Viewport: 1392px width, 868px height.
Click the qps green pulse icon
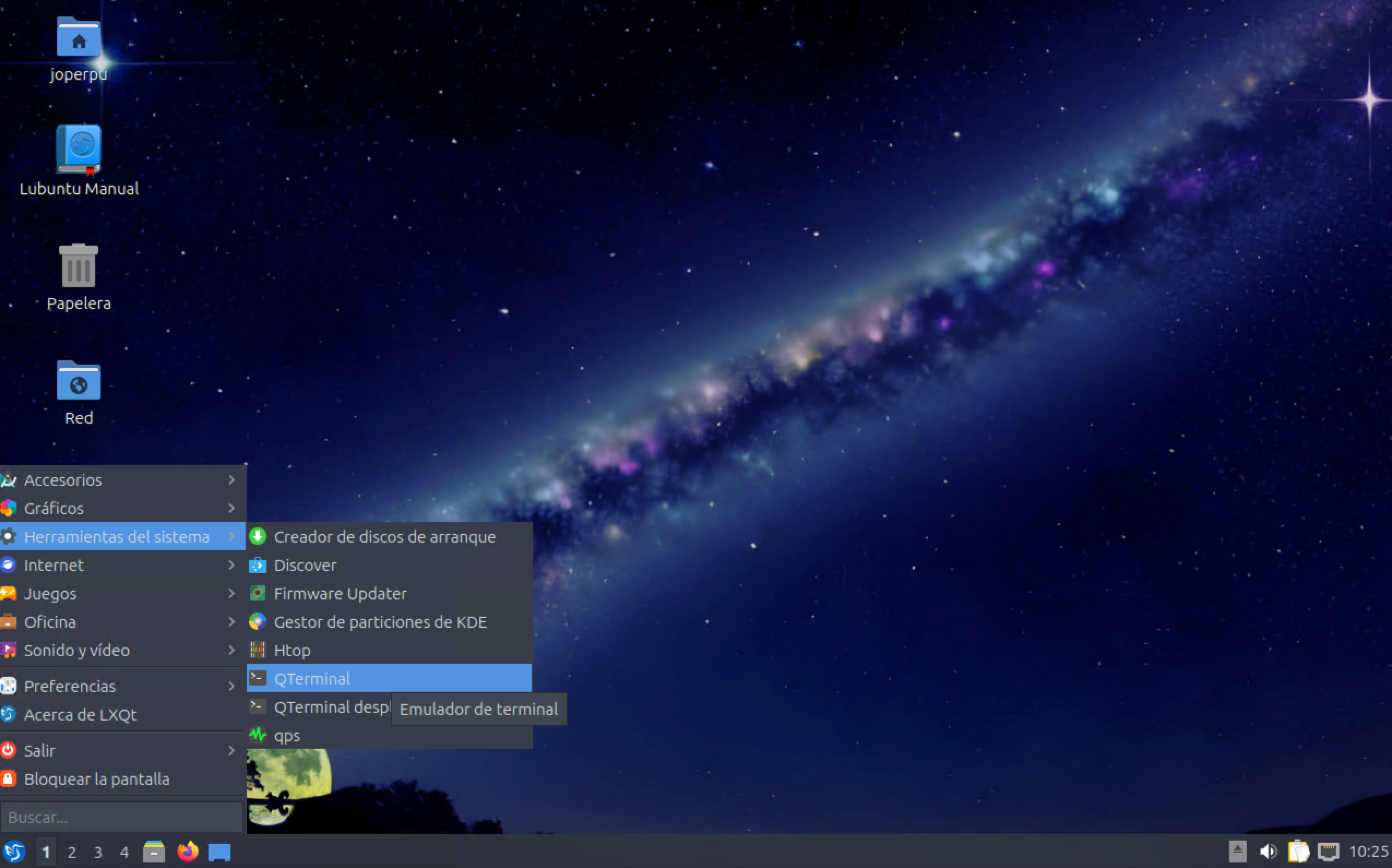(258, 735)
